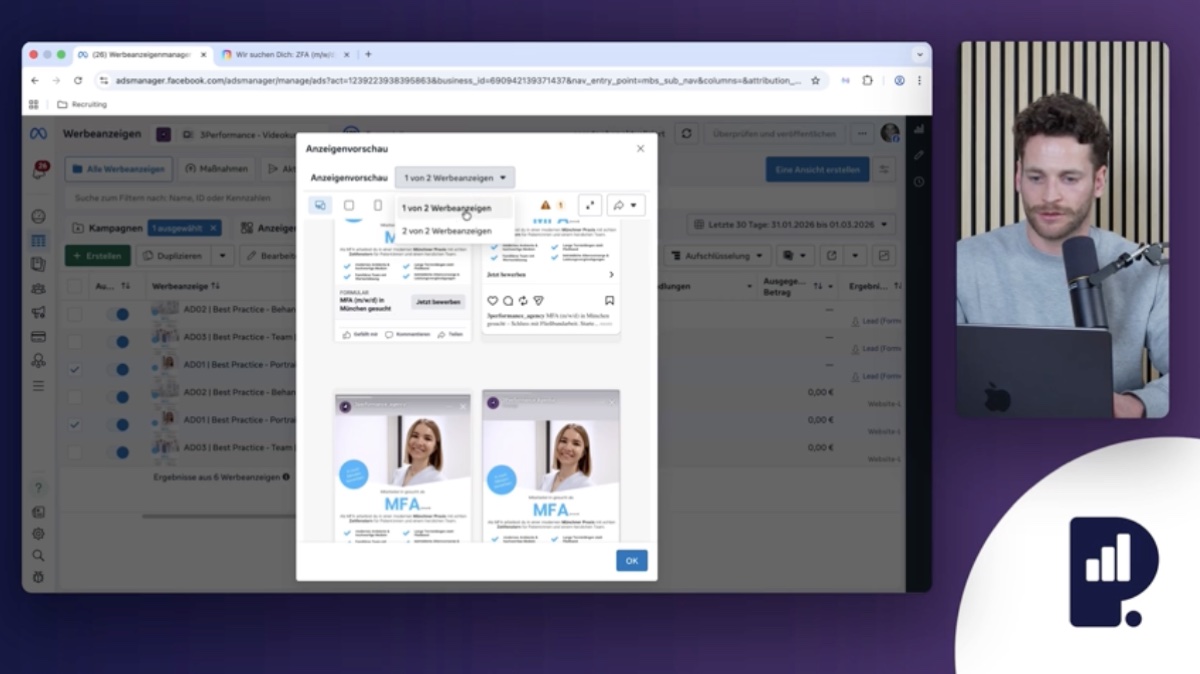Open the Meta logo home icon
Image resolution: width=1200 pixels, height=674 pixels.
tap(38, 134)
